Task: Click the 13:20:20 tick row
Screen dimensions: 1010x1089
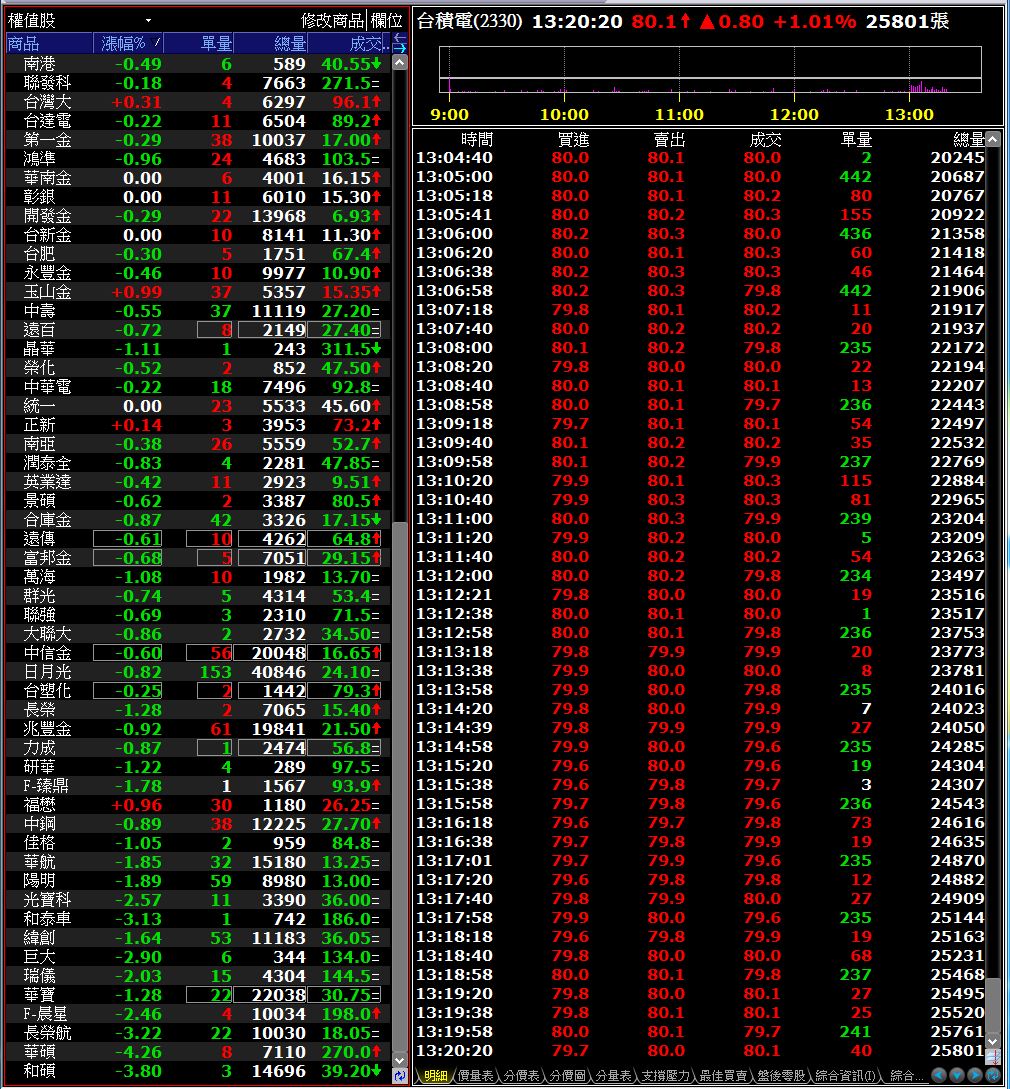Action: coord(699,1051)
